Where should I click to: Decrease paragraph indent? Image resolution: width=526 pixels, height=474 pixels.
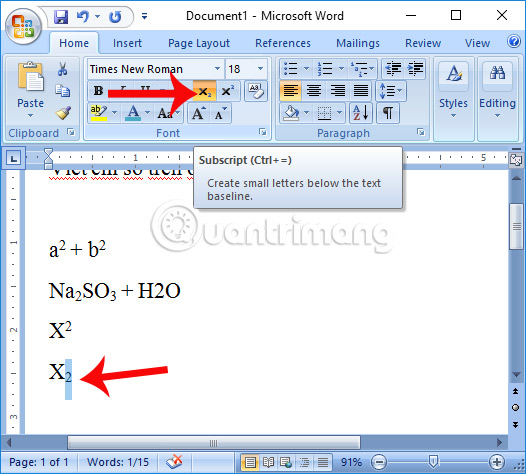click(393, 69)
